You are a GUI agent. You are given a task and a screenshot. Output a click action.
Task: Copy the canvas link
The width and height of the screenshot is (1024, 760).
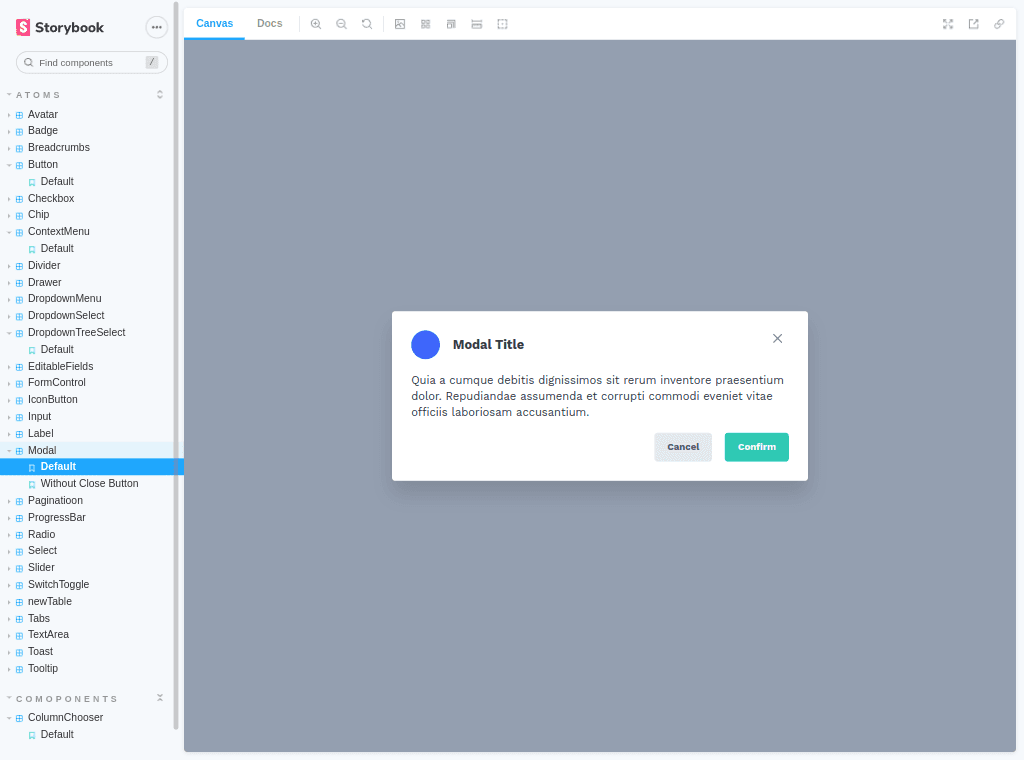[999, 24]
